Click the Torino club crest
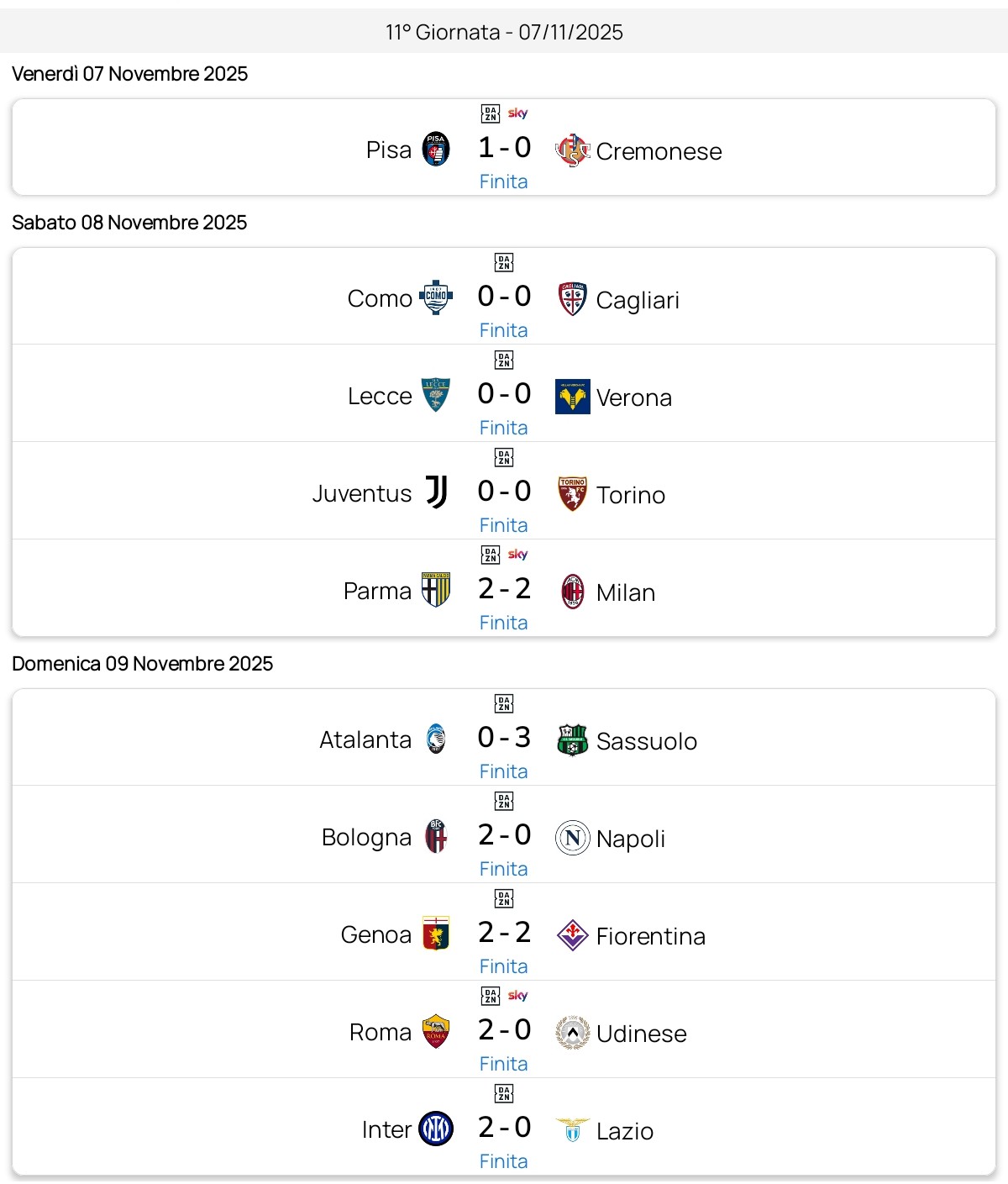 pos(573,494)
